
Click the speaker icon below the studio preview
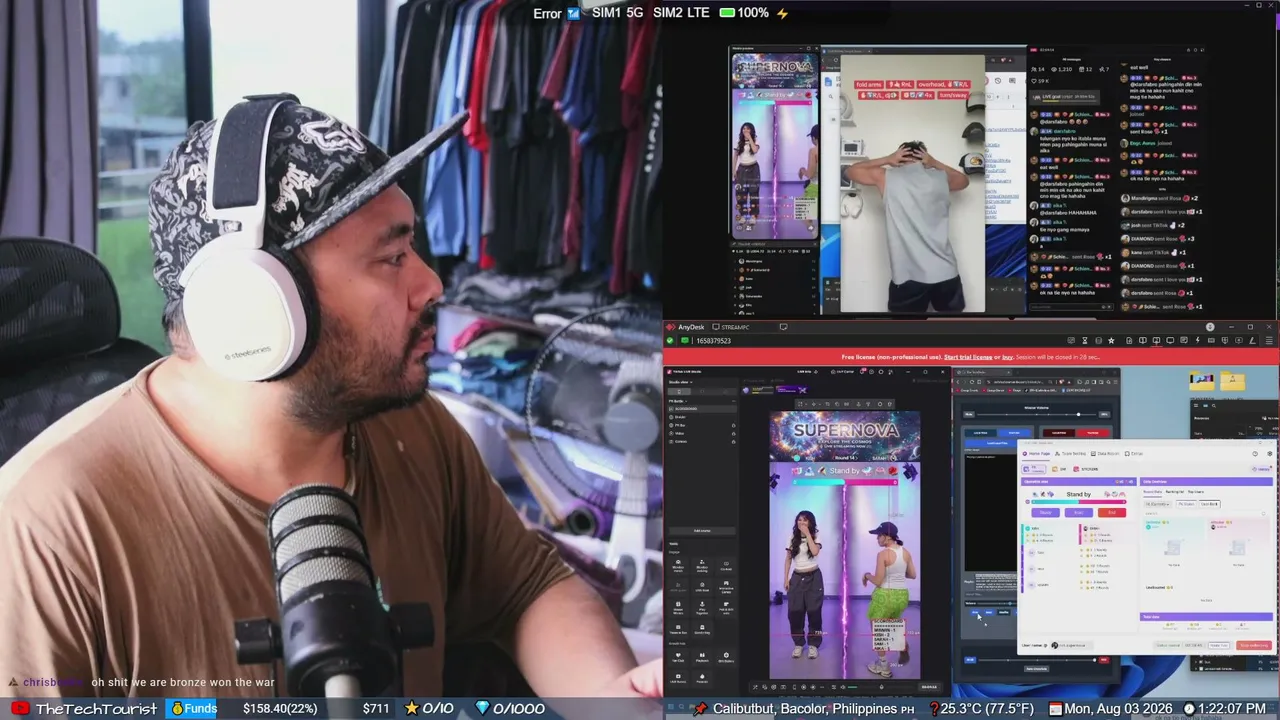coord(842,687)
